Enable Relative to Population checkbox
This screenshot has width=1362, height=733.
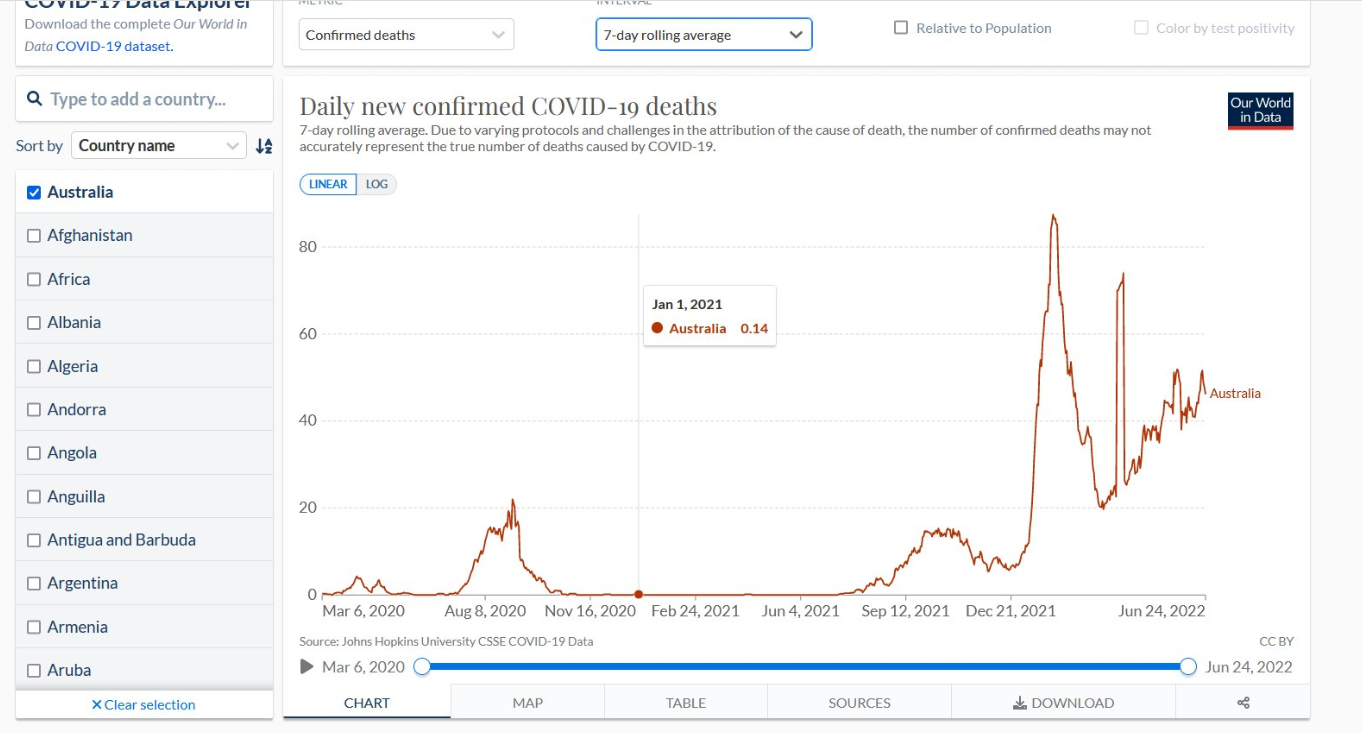tap(901, 28)
